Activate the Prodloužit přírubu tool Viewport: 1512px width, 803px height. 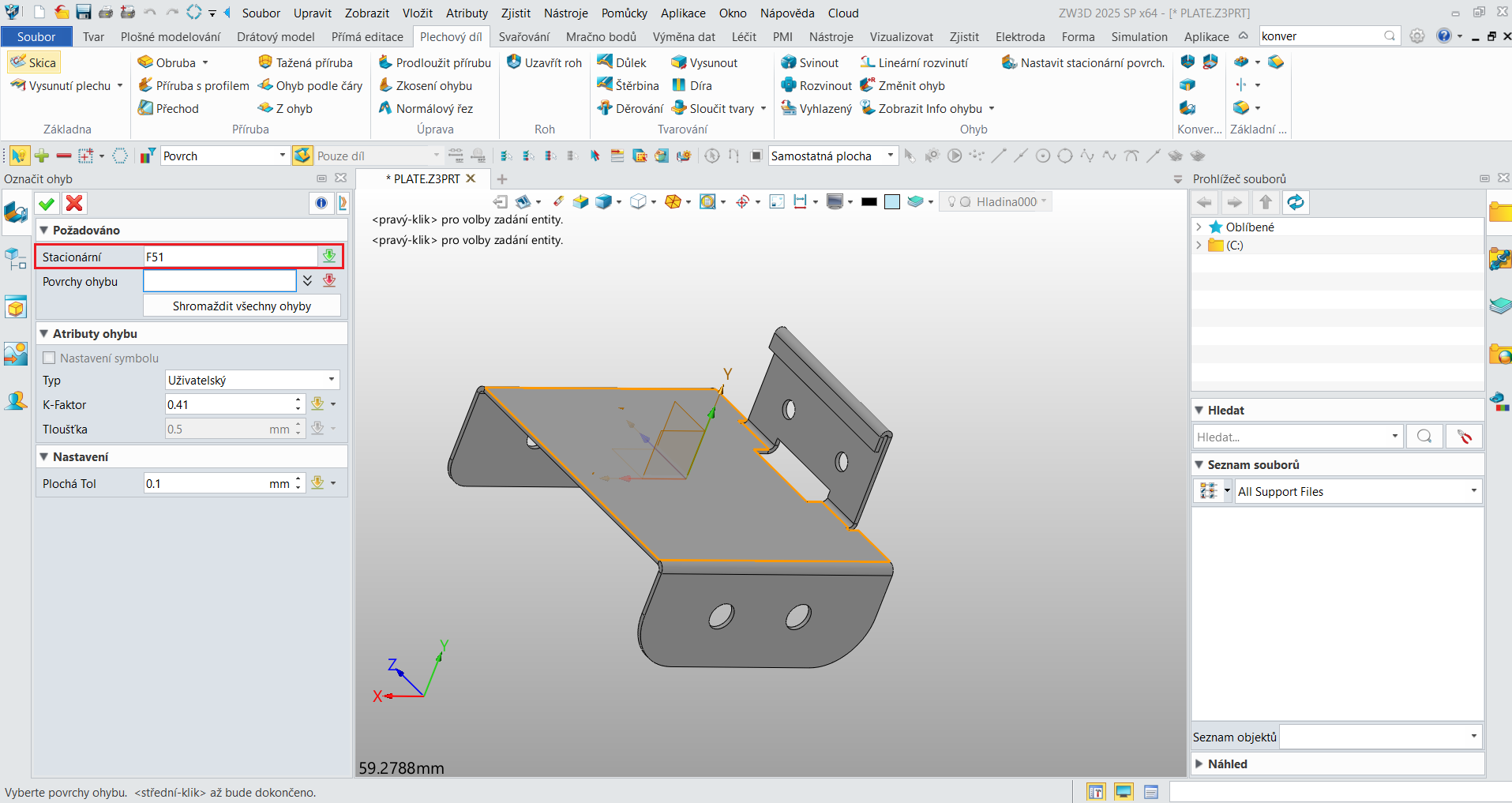point(434,62)
